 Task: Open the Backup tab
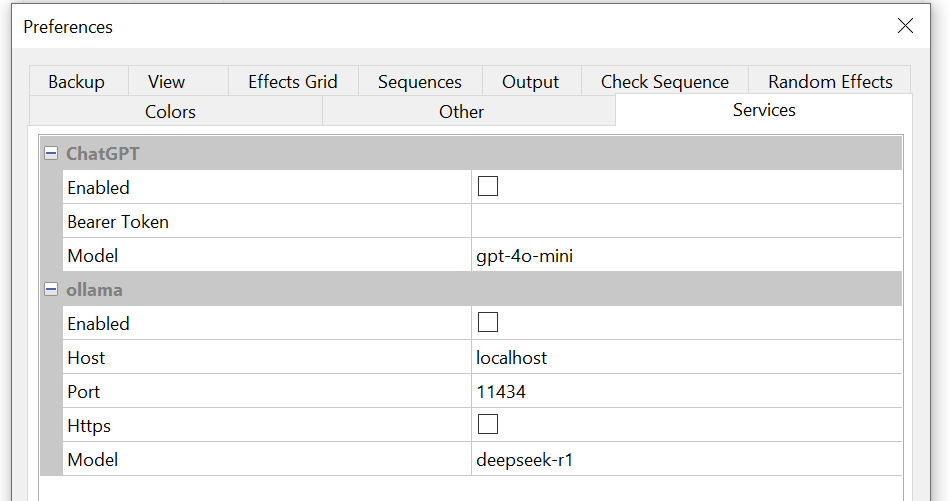tap(78, 81)
